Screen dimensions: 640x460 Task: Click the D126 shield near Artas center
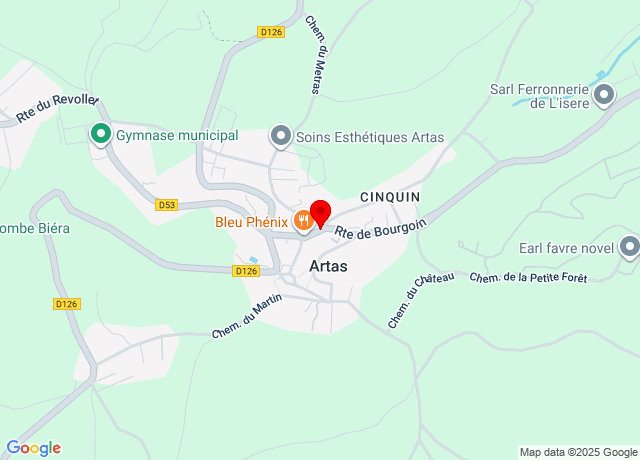pyautogui.click(x=246, y=271)
